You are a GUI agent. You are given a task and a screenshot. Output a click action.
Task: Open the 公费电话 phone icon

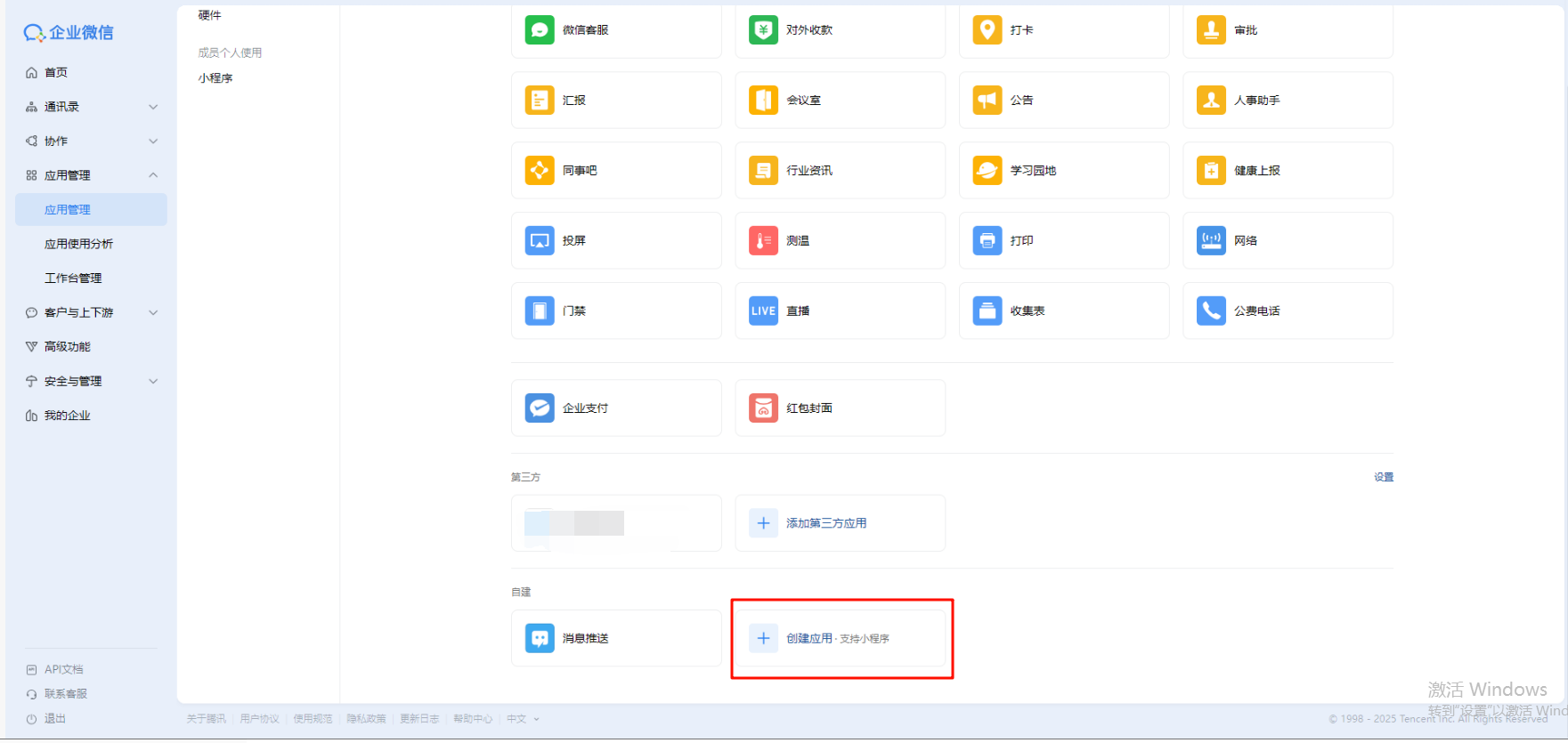tap(1211, 311)
